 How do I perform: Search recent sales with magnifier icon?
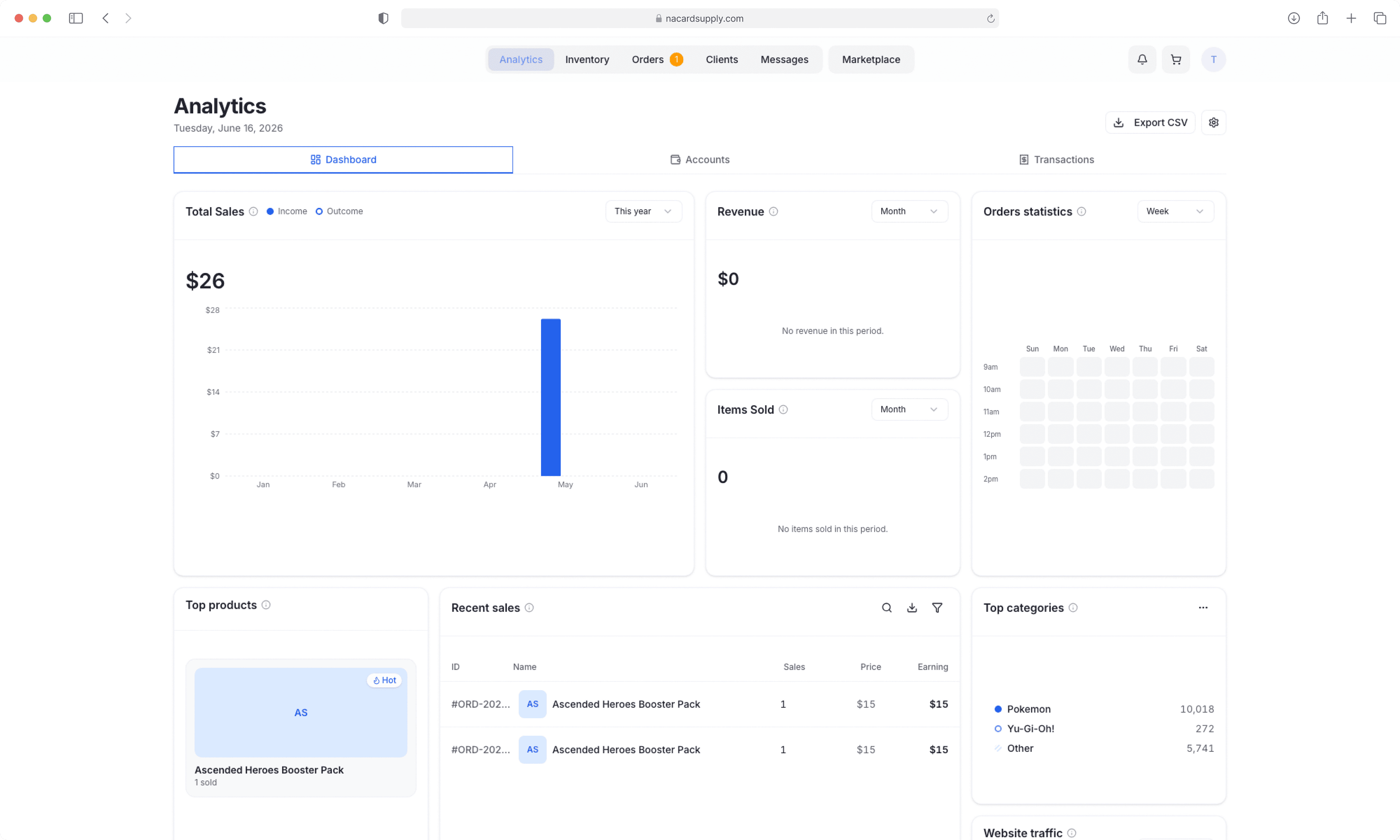(x=887, y=607)
